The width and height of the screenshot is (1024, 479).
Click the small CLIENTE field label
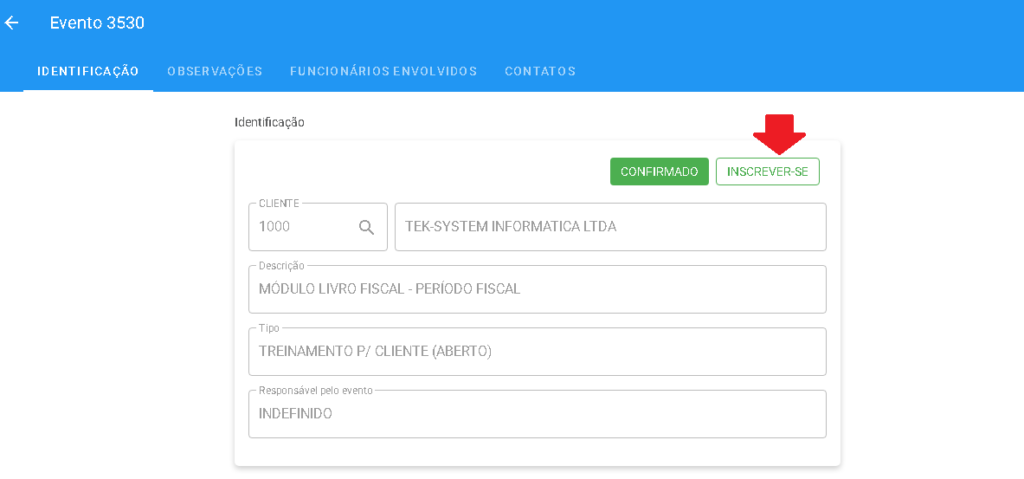click(x=279, y=203)
